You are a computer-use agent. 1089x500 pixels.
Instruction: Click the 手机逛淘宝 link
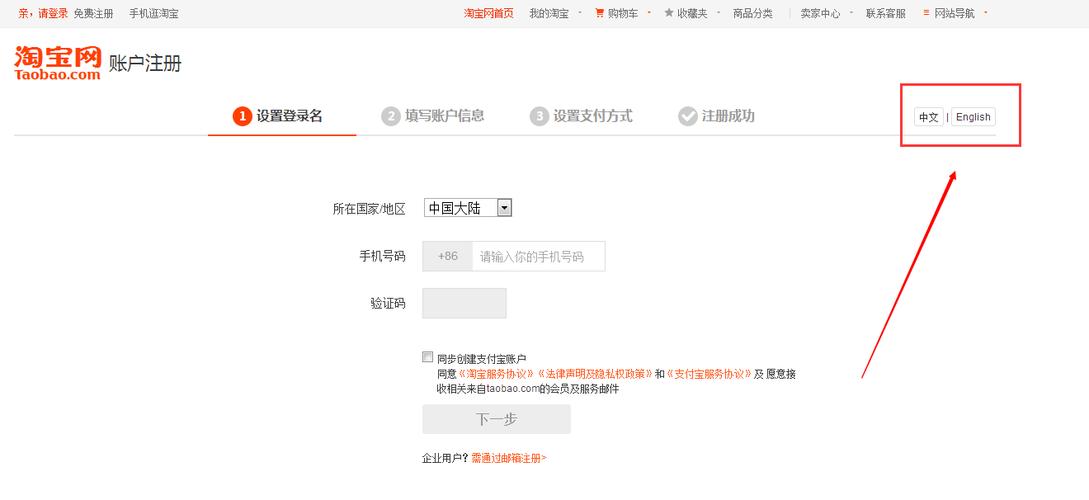pos(153,13)
